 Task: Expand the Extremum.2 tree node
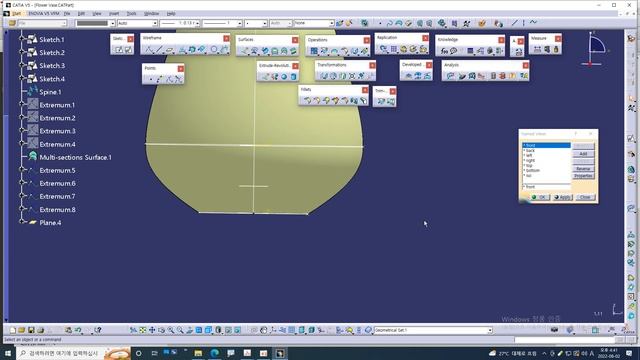click(22, 117)
